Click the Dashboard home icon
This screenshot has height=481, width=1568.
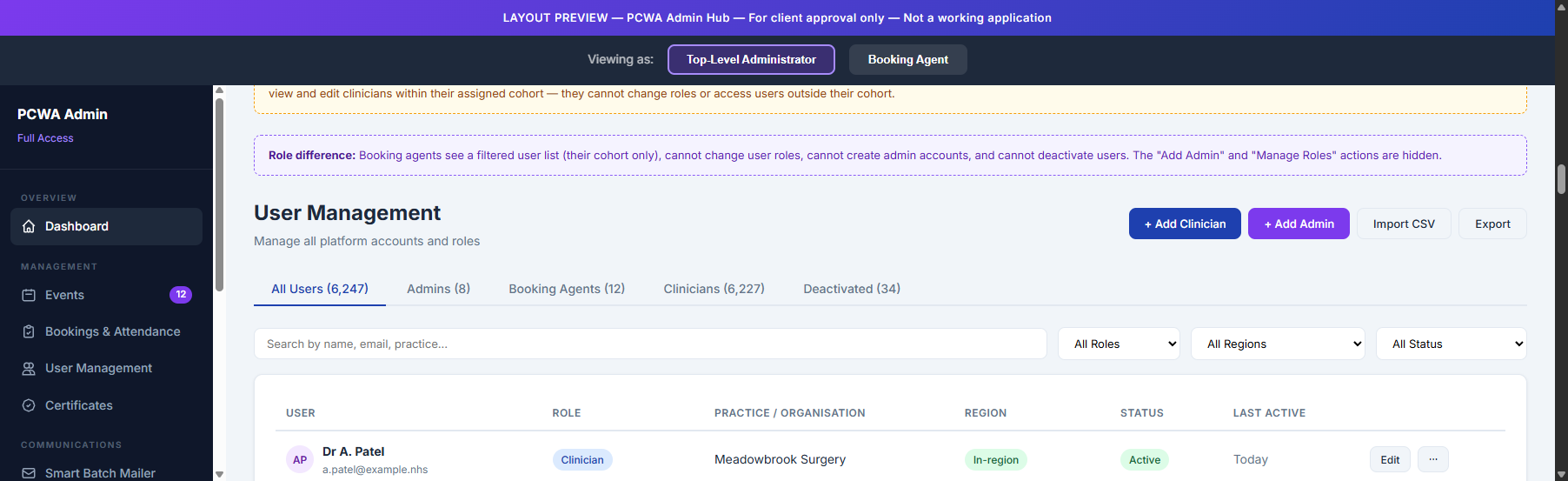click(29, 226)
